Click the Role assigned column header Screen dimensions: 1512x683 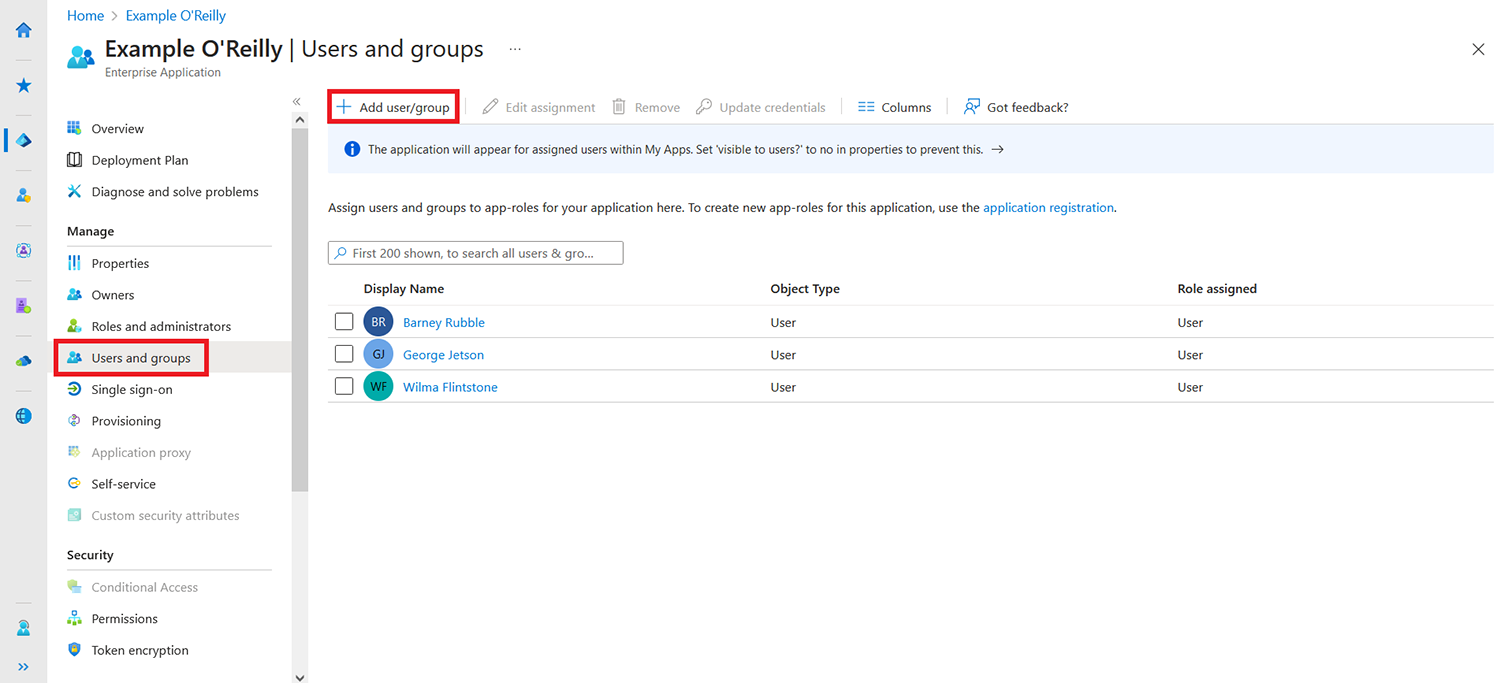click(x=1217, y=289)
